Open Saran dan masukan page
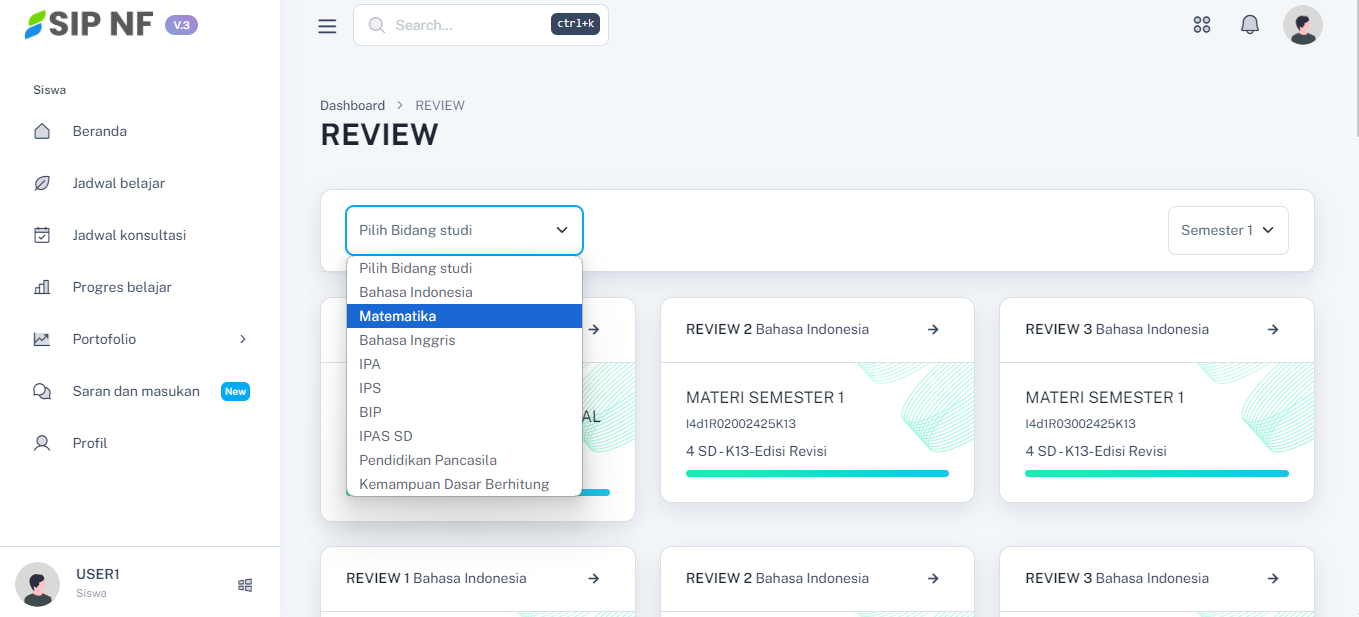 (136, 391)
